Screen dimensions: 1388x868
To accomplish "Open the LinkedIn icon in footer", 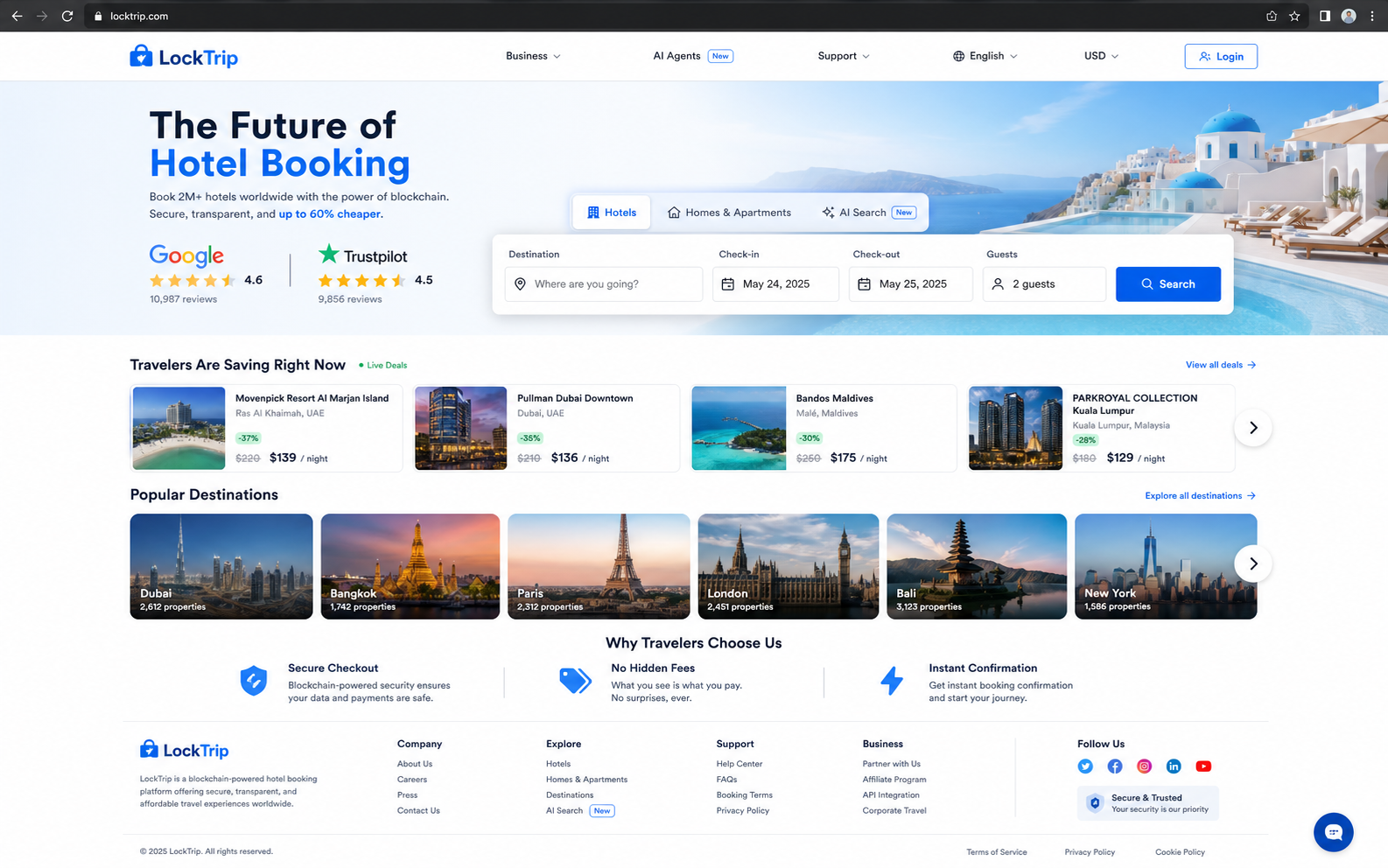I will (1174, 766).
